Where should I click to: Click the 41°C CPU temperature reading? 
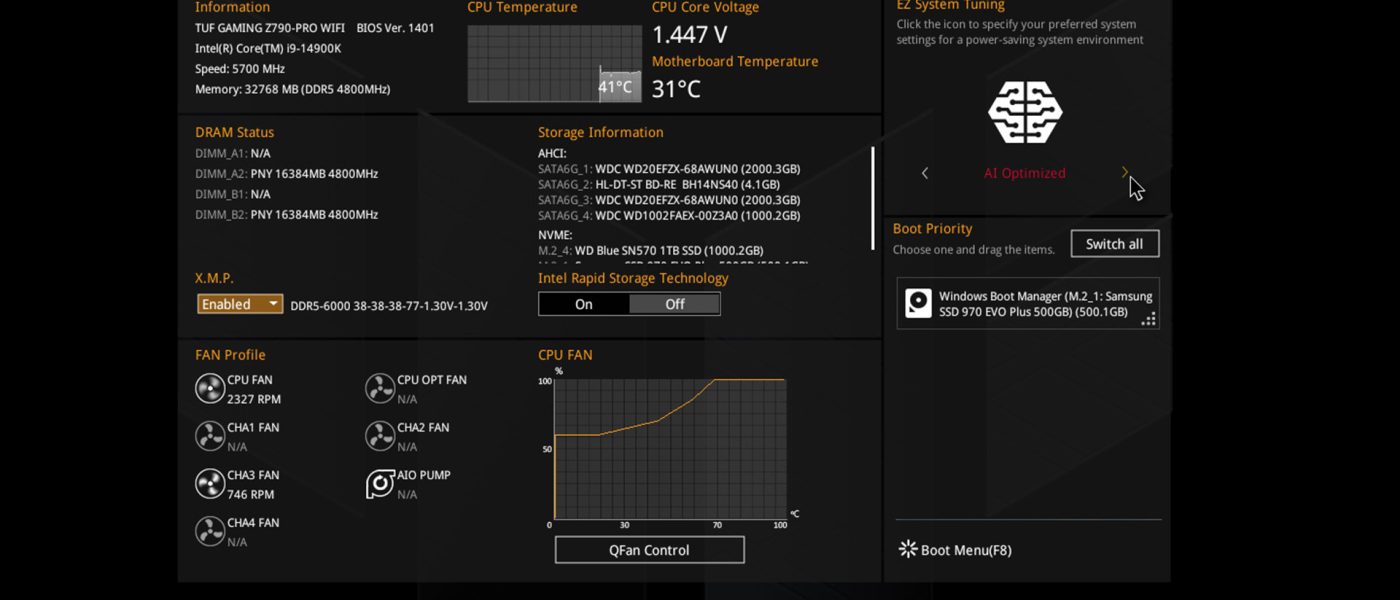615,87
